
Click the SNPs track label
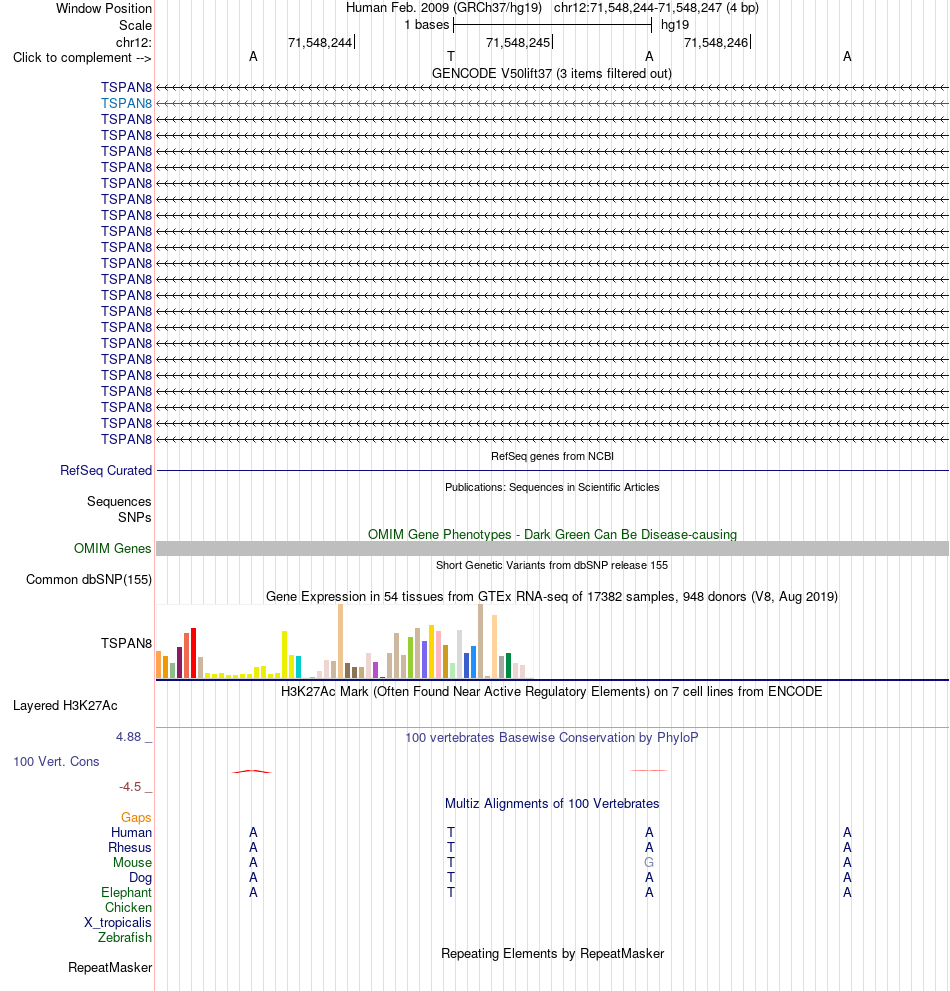(135, 517)
